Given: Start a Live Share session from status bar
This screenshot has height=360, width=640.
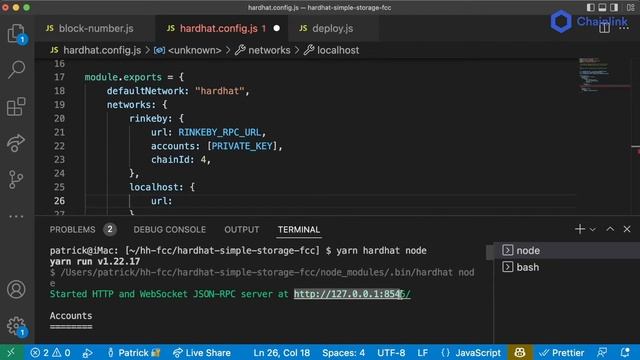Looking at the screenshot, I should (x=202, y=352).
